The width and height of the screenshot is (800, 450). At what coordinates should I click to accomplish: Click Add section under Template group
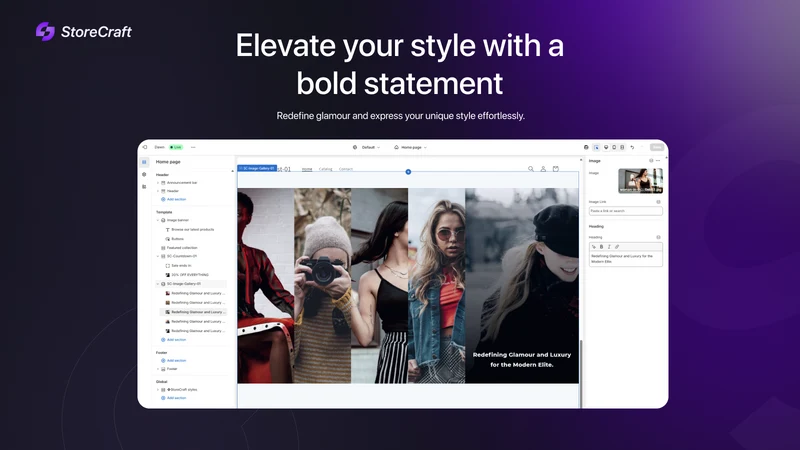tap(173, 340)
